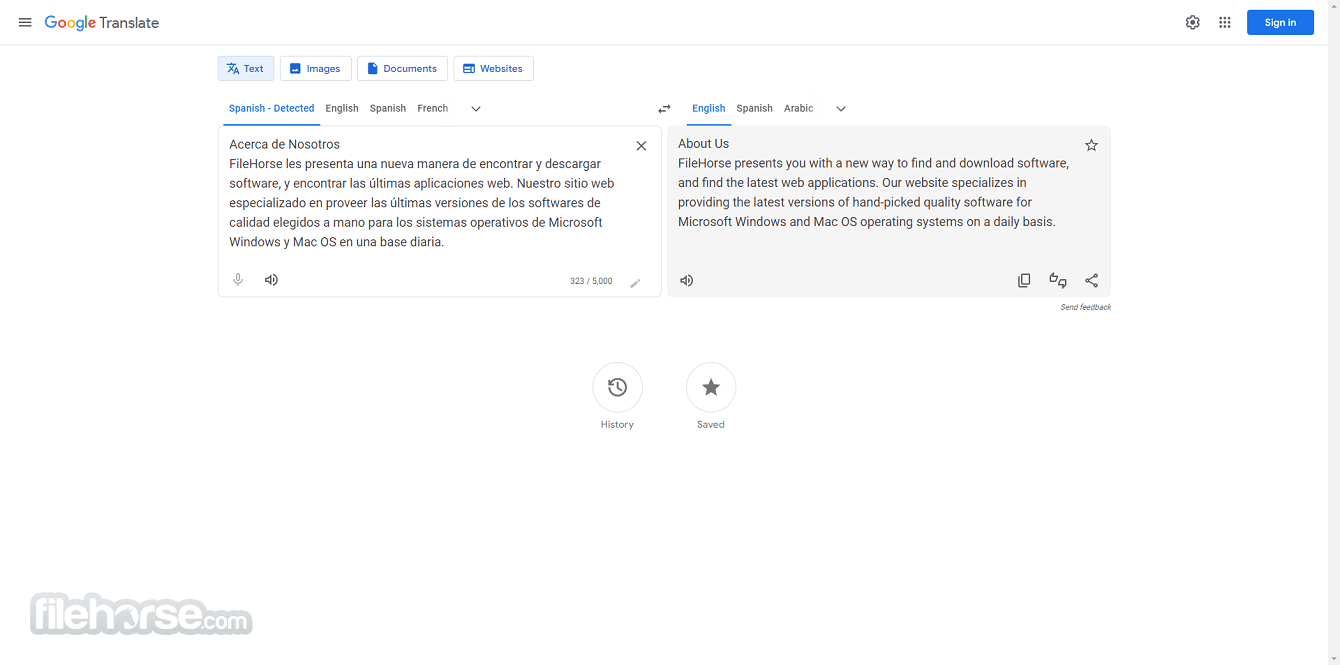Viewport: 1340px width, 665px height.
Task: Choose English as source language
Action: [x=342, y=108]
